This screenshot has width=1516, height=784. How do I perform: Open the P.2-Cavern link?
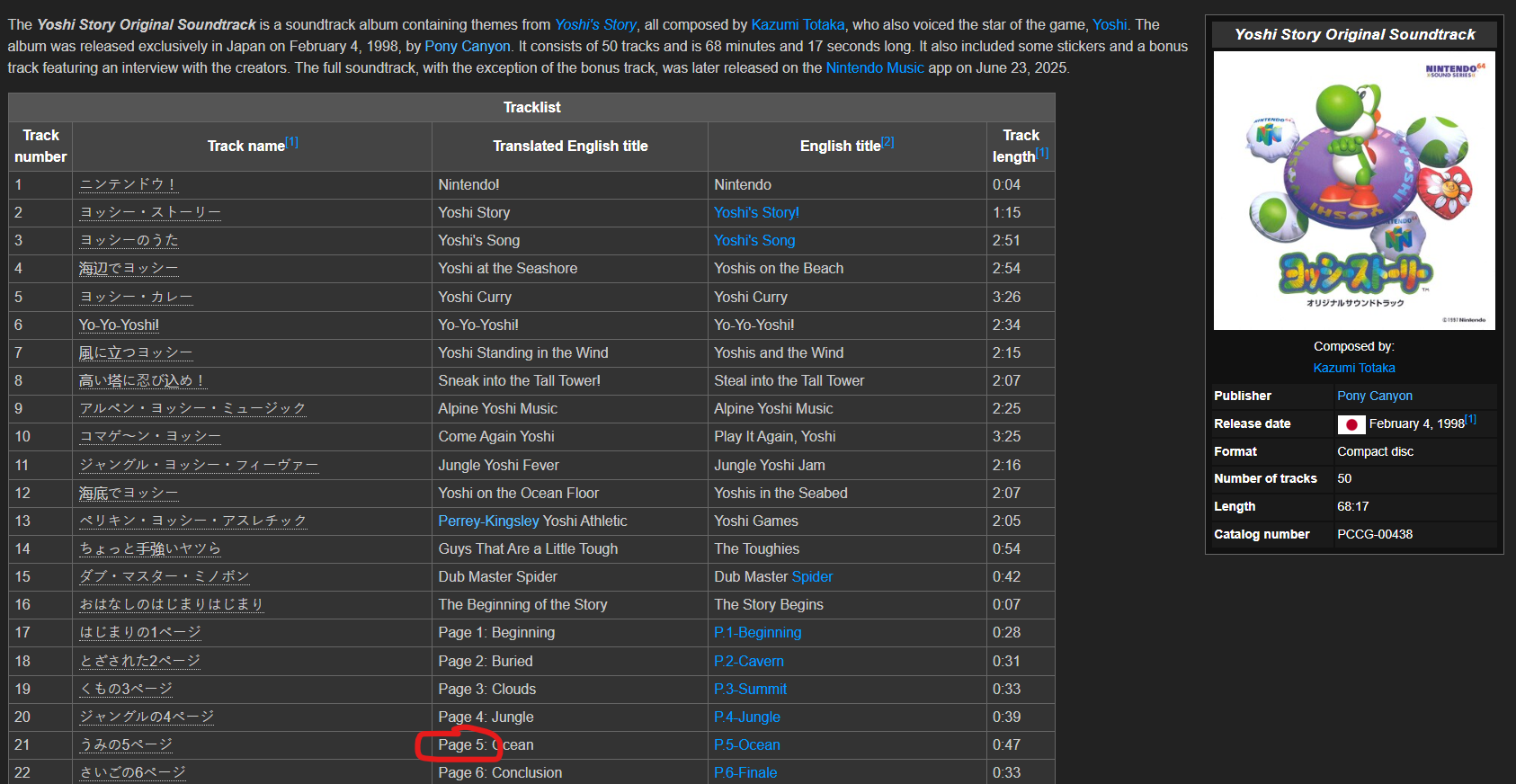coord(749,661)
